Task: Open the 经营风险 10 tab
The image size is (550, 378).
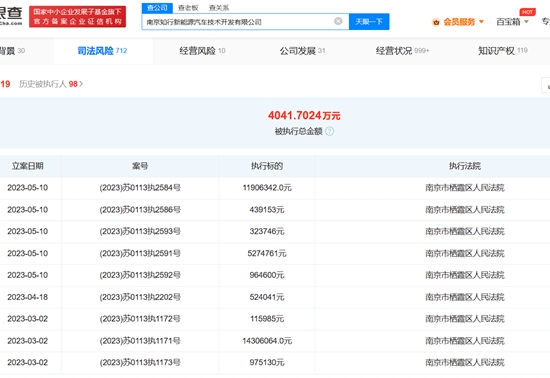Action: (202, 51)
